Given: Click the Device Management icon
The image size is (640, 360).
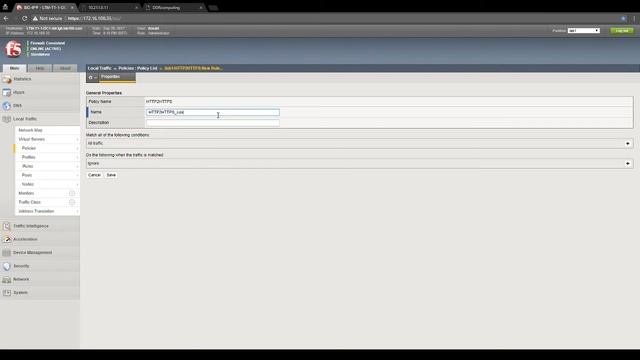Looking at the screenshot, I should [7, 253].
